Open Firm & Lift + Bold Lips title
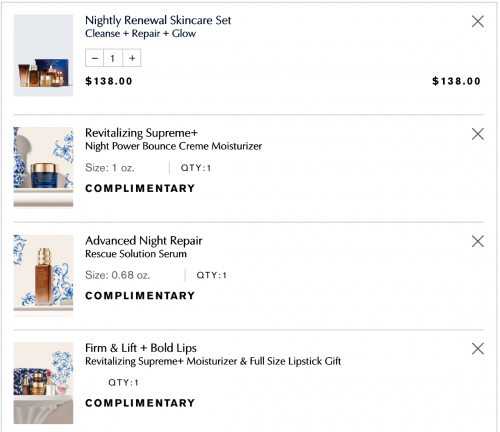 pyautogui.click(x=141, y=348)
